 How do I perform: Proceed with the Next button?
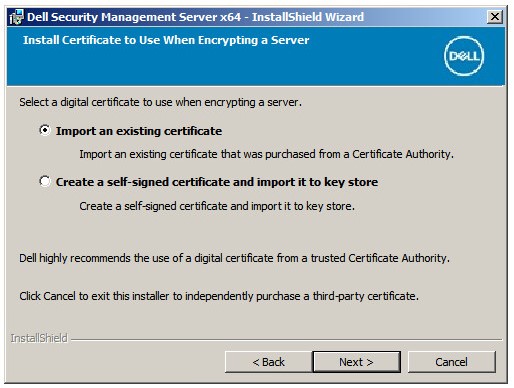coord(356,362)
